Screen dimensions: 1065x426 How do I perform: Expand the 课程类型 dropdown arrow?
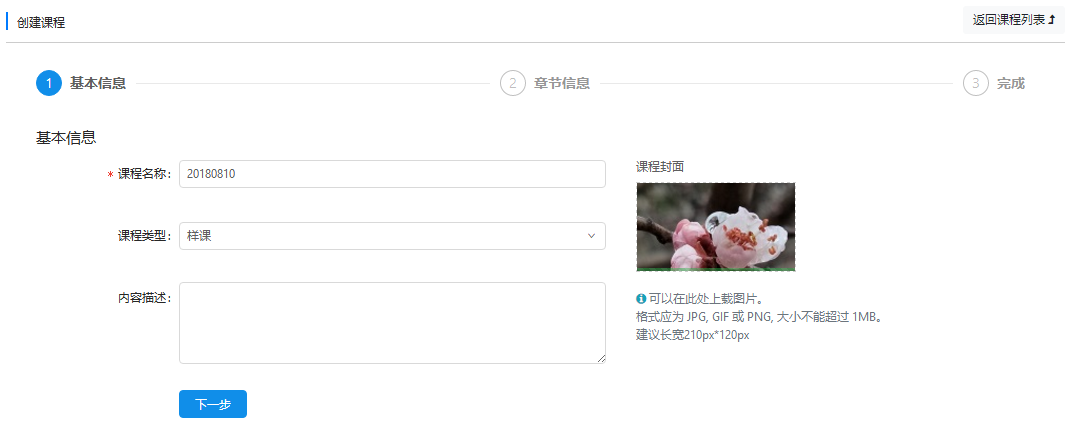[x=591, y=236]
